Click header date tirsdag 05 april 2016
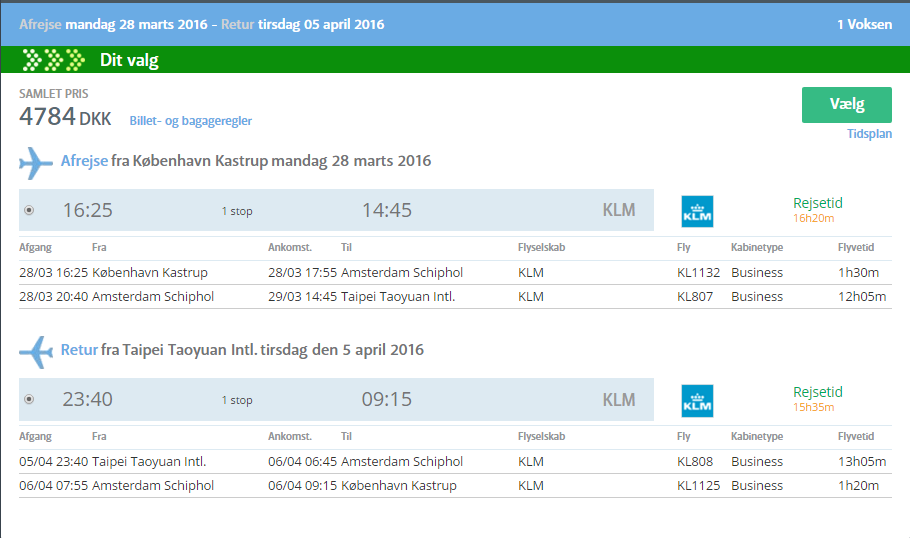910x538 pixels. click(x=321, y=24)
